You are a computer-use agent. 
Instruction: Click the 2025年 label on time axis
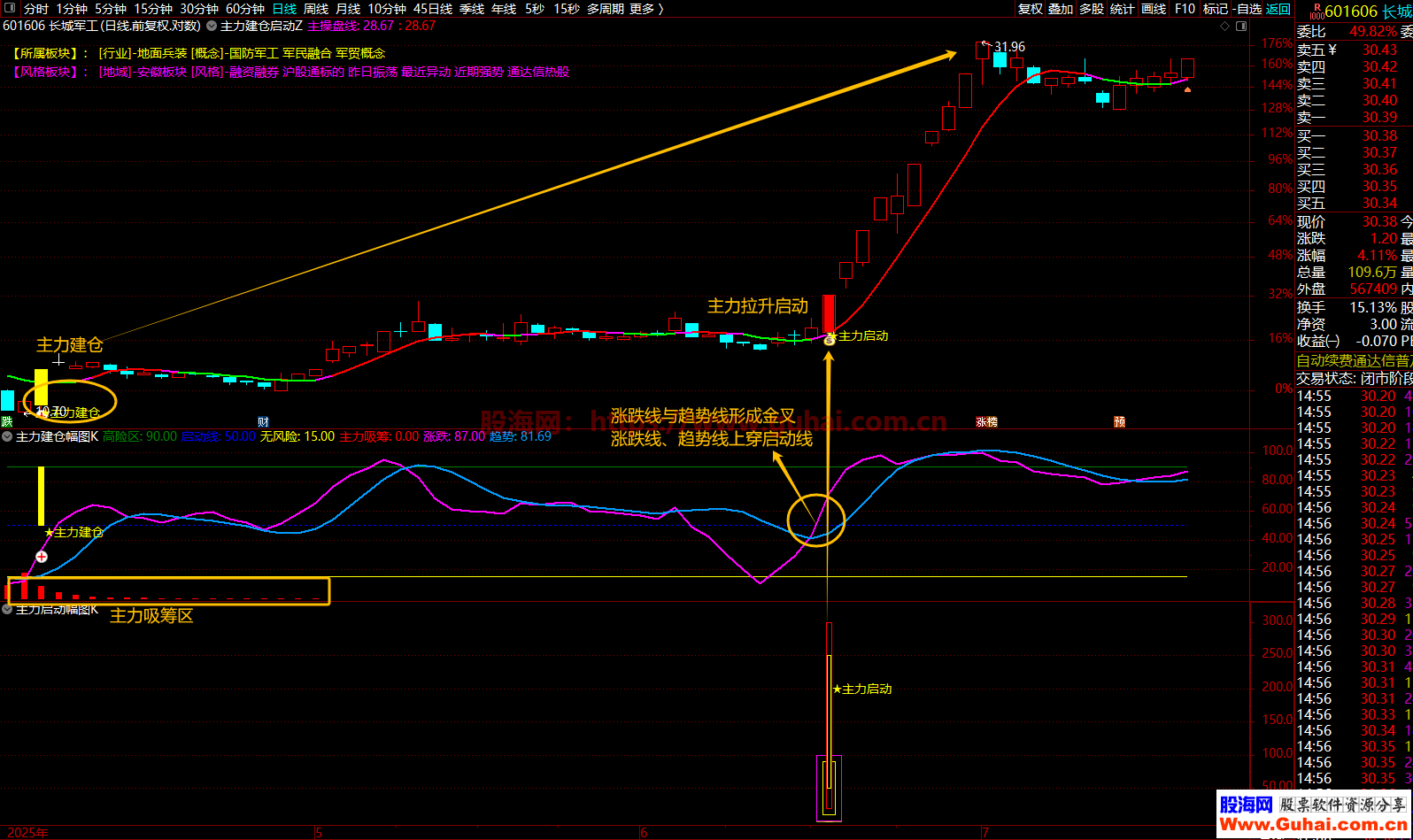coord(28,833)
